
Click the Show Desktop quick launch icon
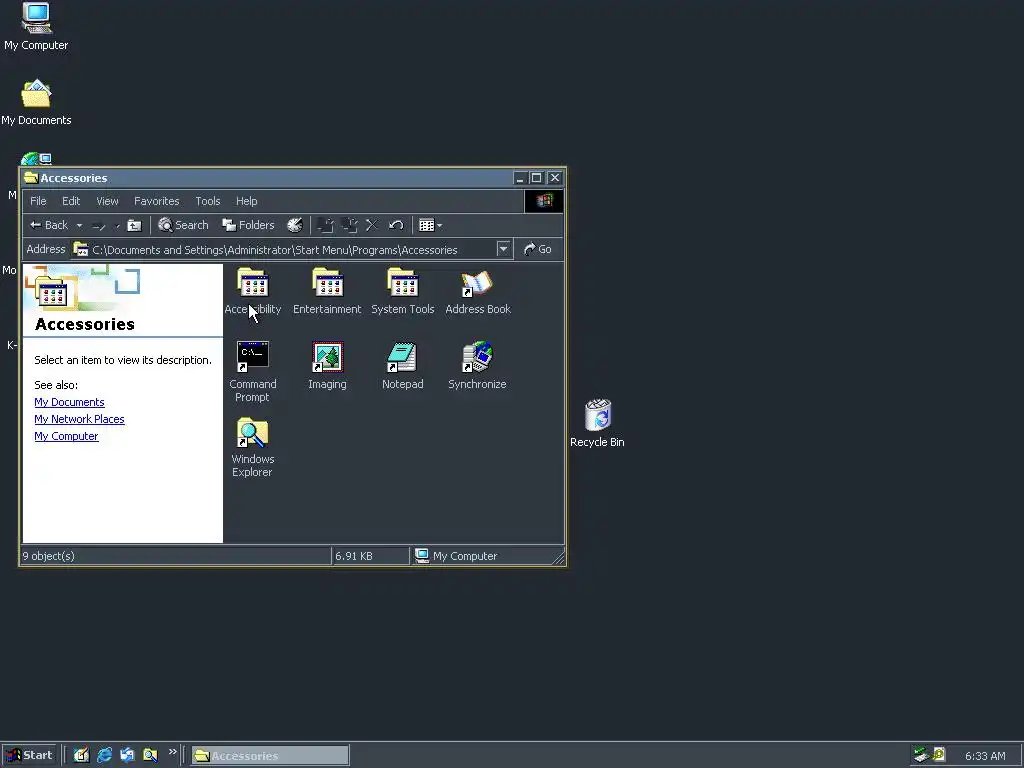(x=81, y=755)
